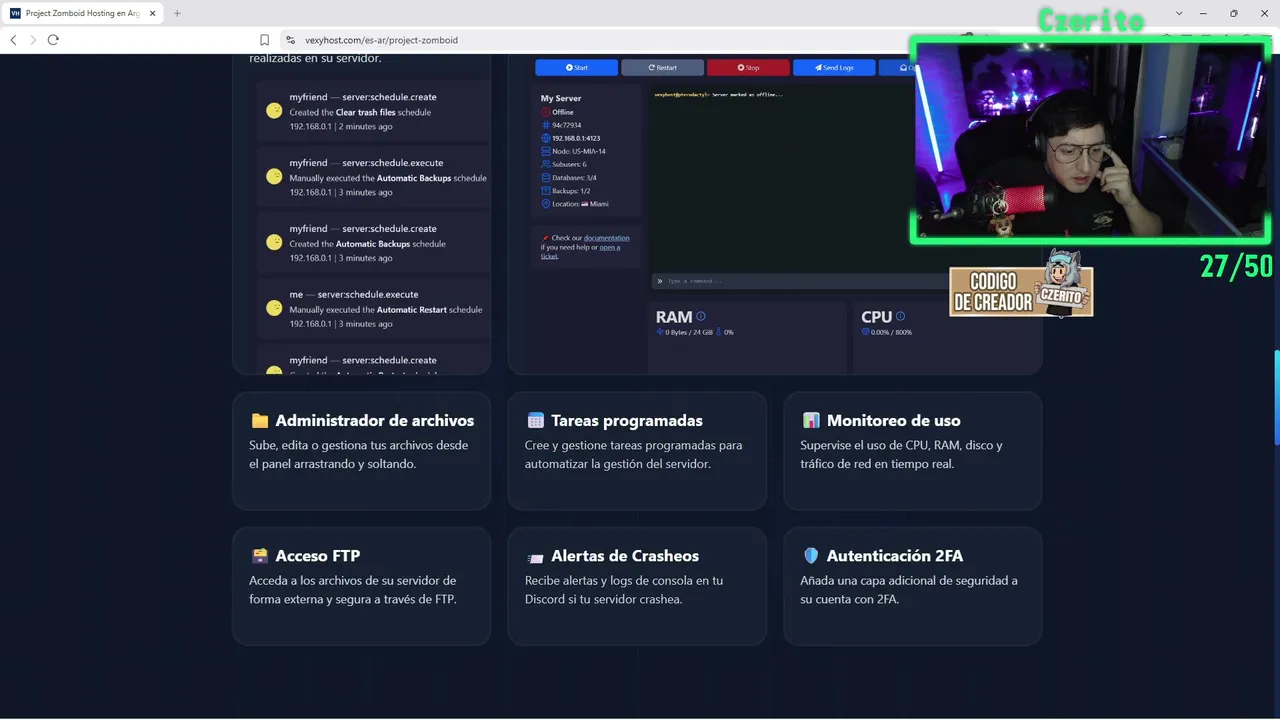Click the Alertas de Crasheos heading

(625, 556)
